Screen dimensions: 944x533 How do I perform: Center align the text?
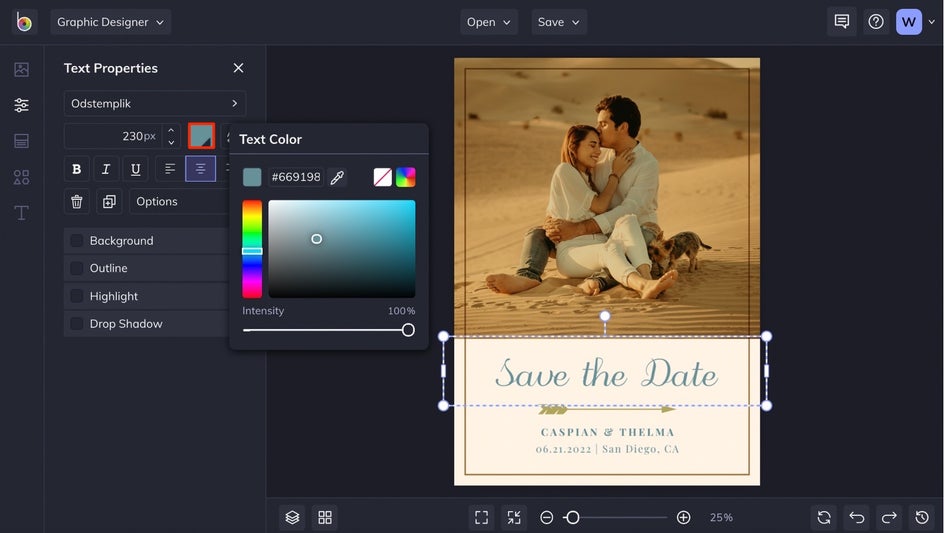(200, 169)
